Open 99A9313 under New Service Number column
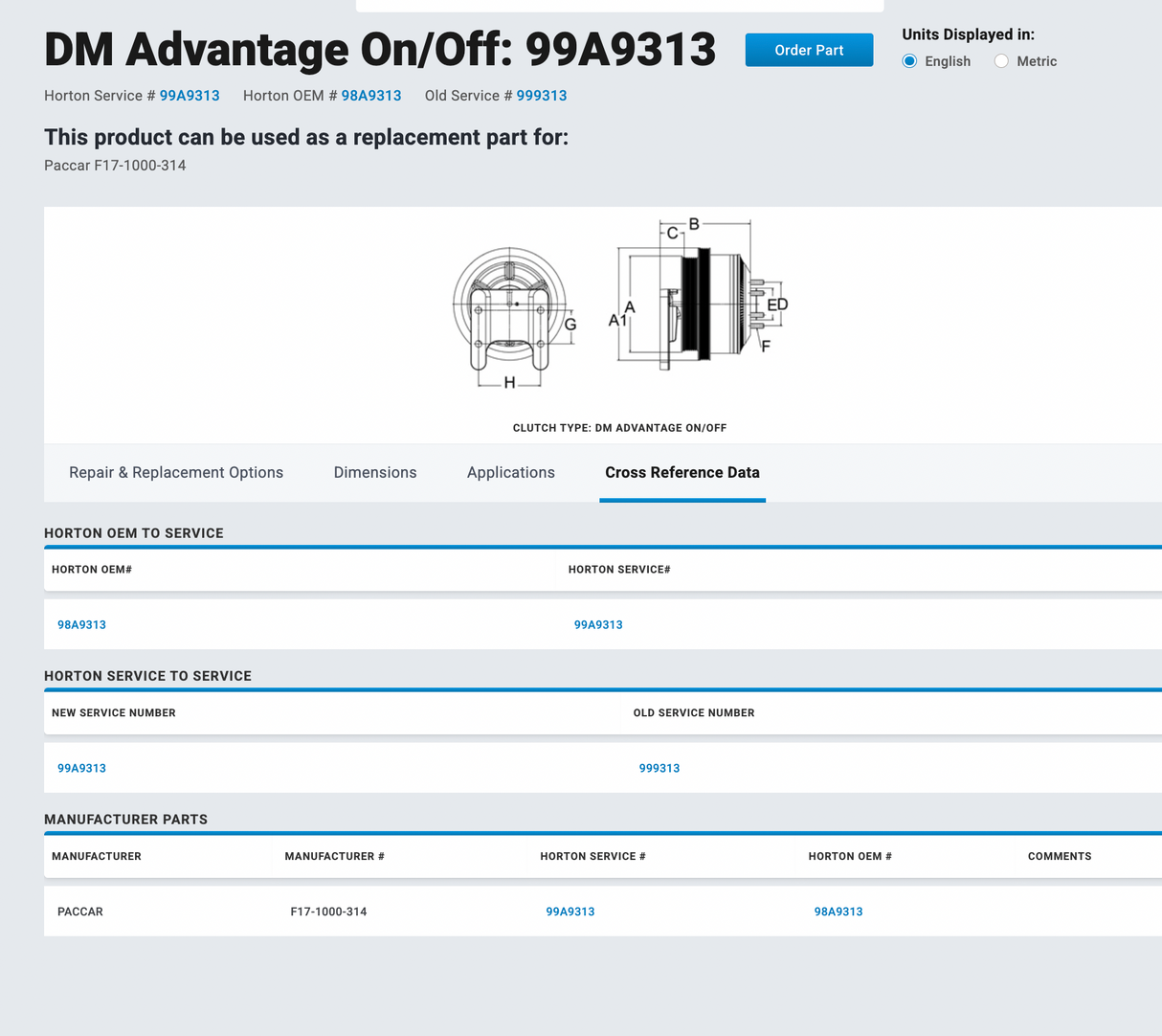 click(x=81, y=768)
